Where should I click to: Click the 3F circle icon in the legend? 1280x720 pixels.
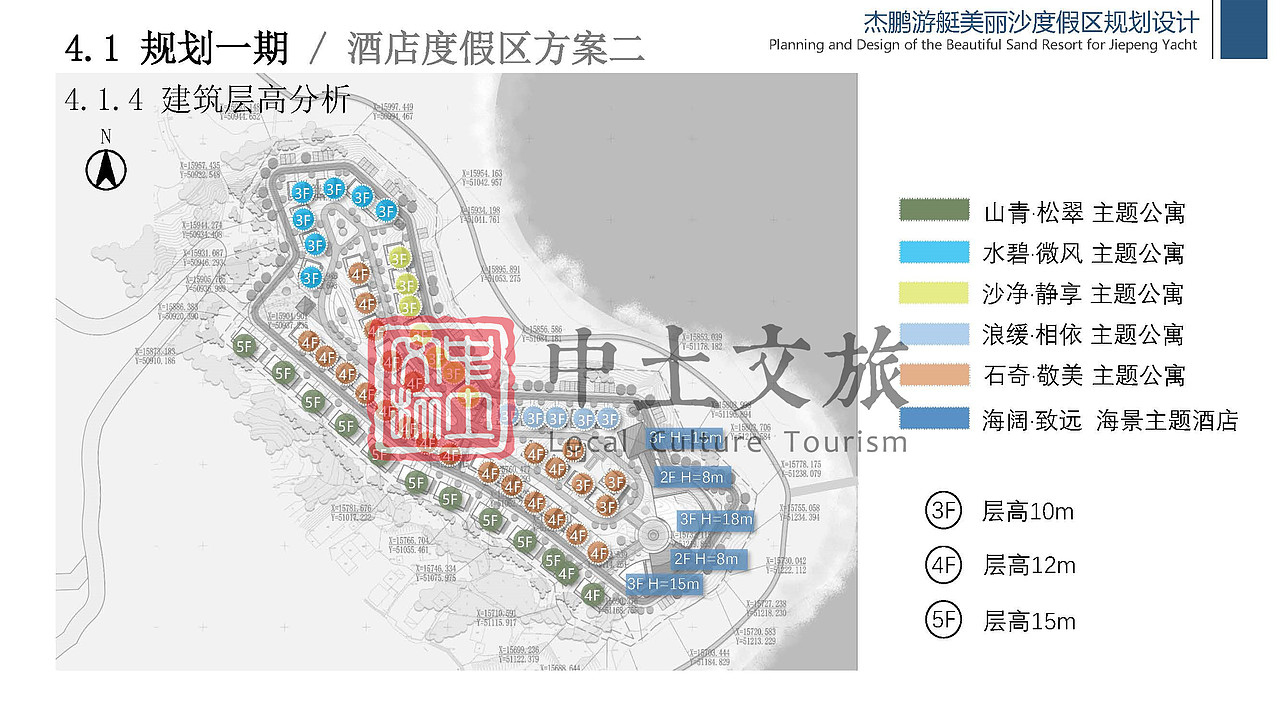point(942,511)
